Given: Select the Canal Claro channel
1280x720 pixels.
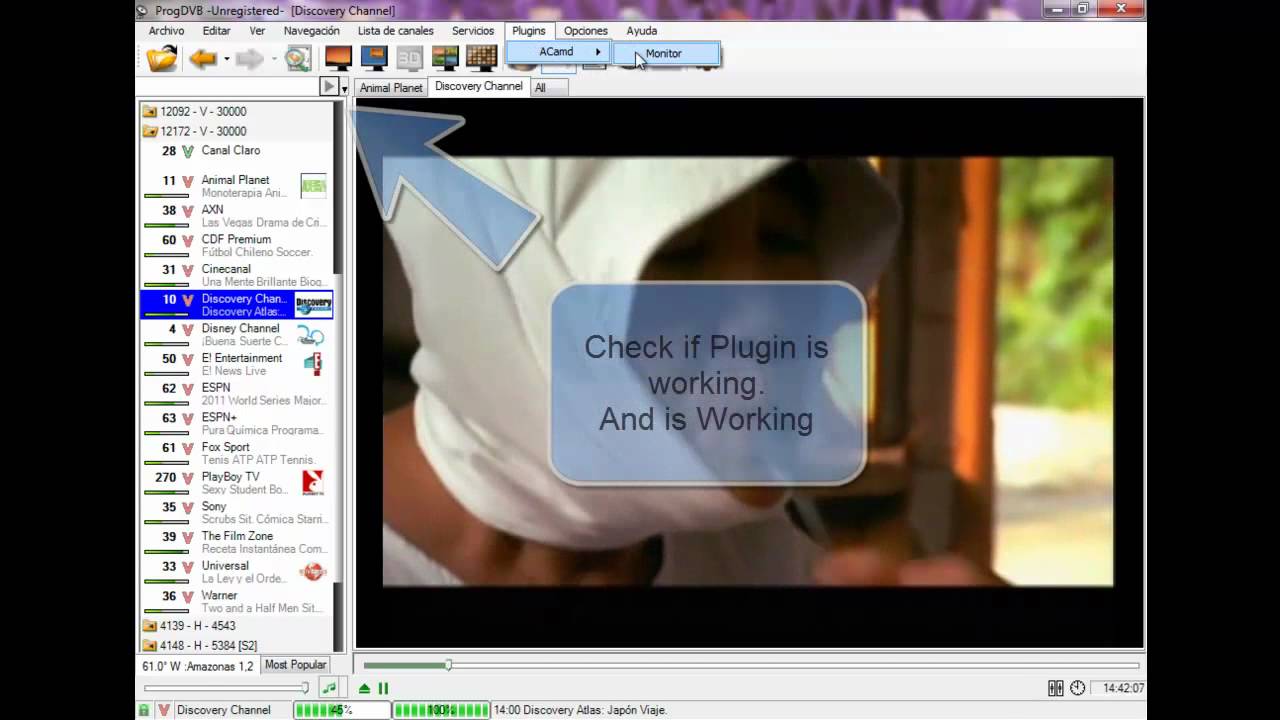Looking at the screenshot, I should pyautogui.click(x=236, y=151).
